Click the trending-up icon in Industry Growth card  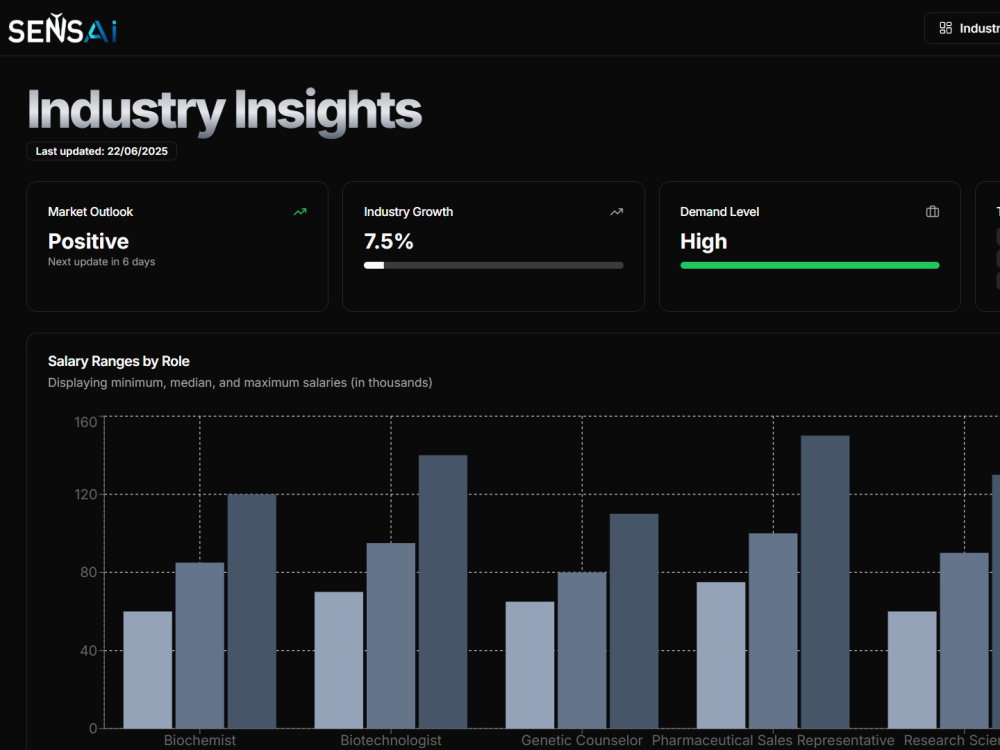point(616,212)
